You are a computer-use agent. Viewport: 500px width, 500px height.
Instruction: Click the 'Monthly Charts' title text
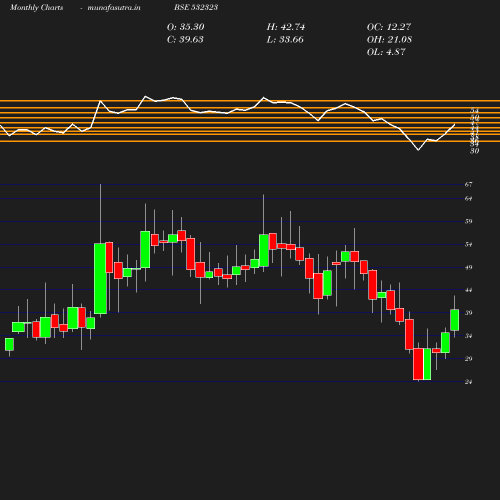[x=36, y=7]
